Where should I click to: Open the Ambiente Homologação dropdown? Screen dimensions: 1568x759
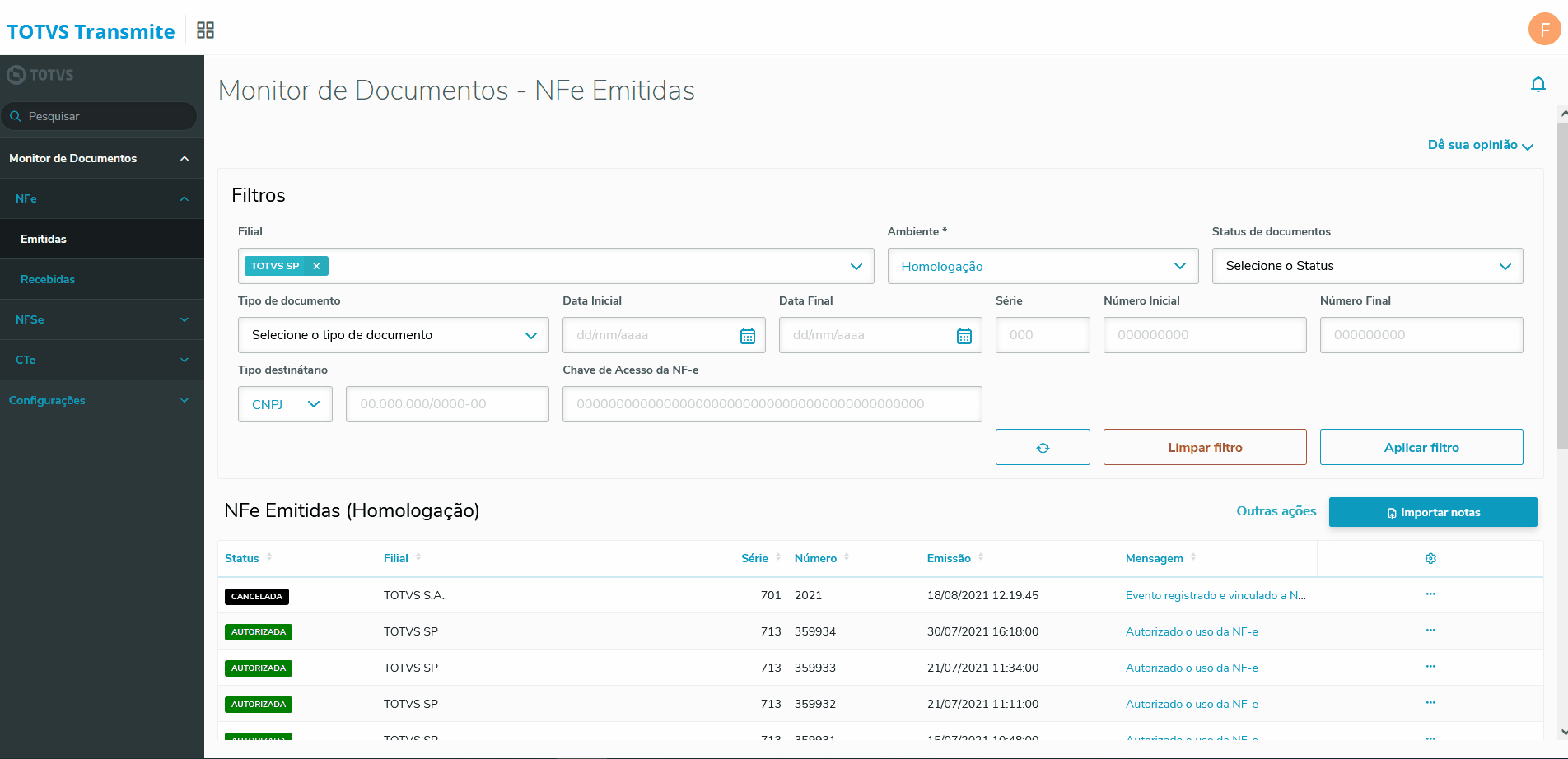tap(1043, 266)
